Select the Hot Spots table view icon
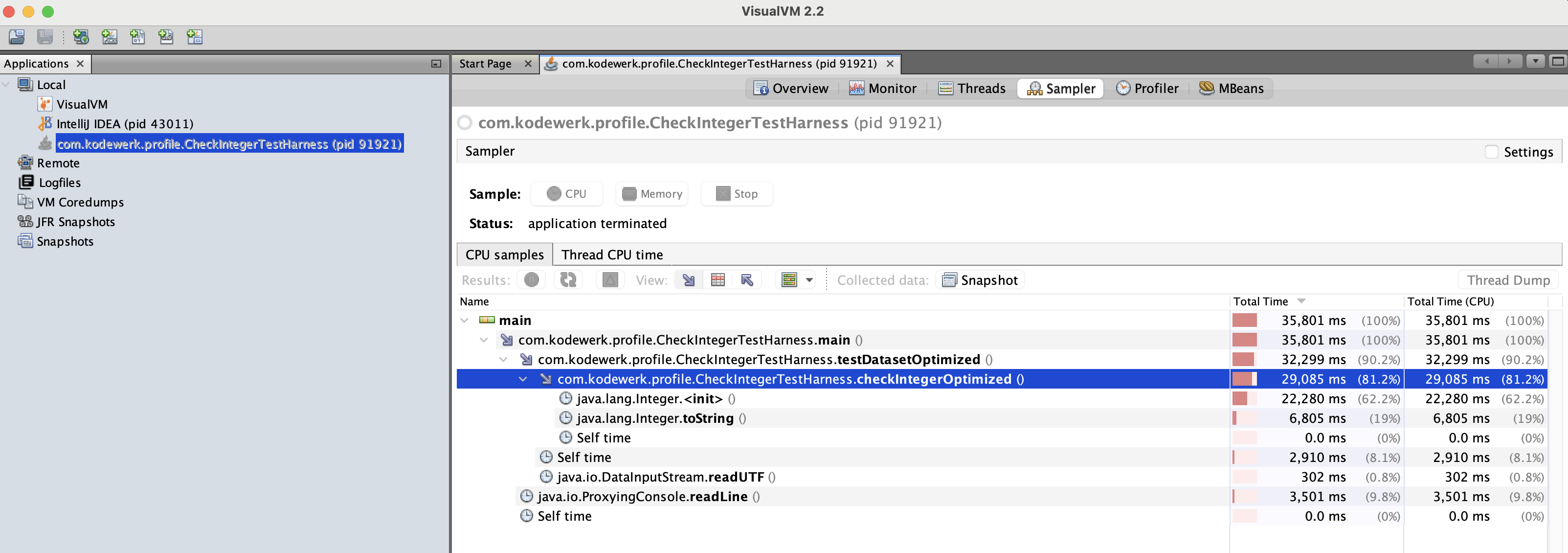Screen dimensions: 1568x553 point(717,279)
